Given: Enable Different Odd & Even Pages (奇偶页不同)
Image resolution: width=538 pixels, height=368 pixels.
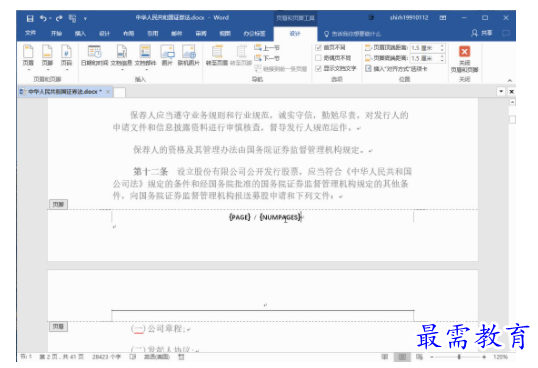Looking at the screenshot, I should pyautogui.click(x=318, y=58).
